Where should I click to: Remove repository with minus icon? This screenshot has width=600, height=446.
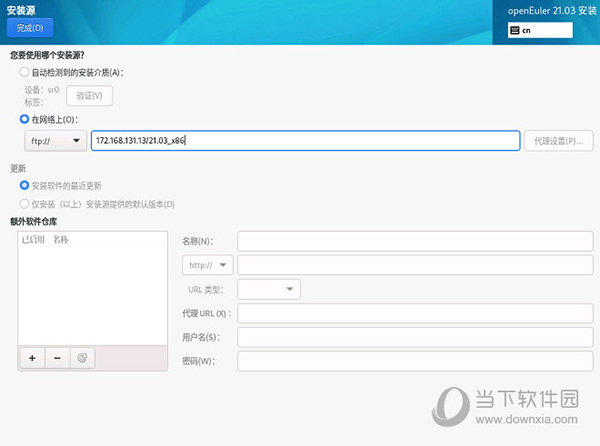[57, 358]
